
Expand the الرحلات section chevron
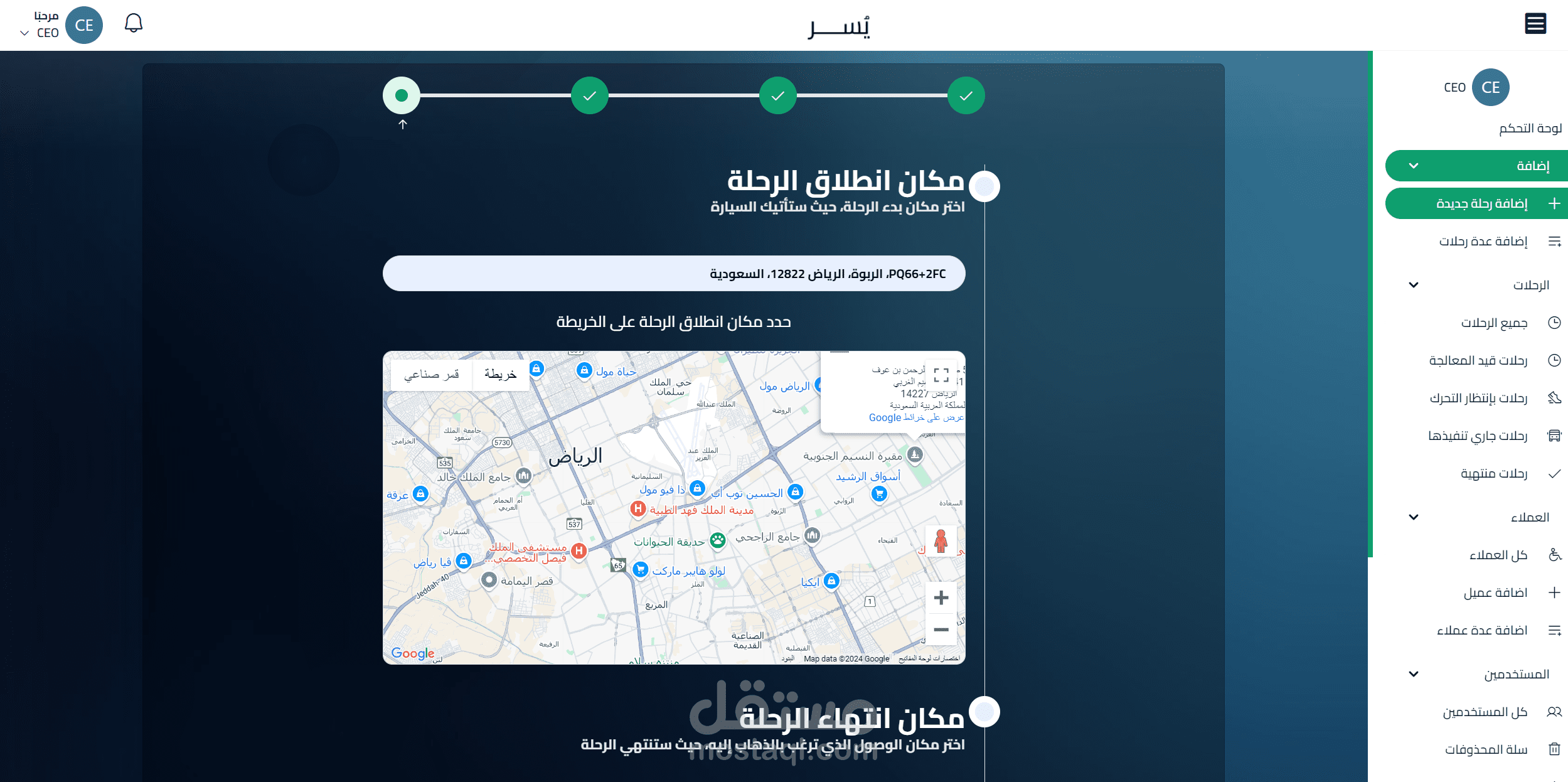coord(1413,285)
